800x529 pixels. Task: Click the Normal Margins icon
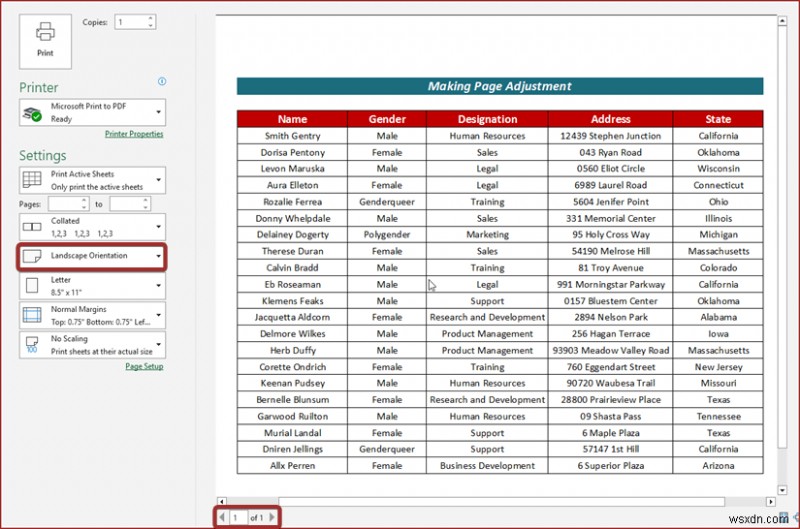click(x=32, y=315)
